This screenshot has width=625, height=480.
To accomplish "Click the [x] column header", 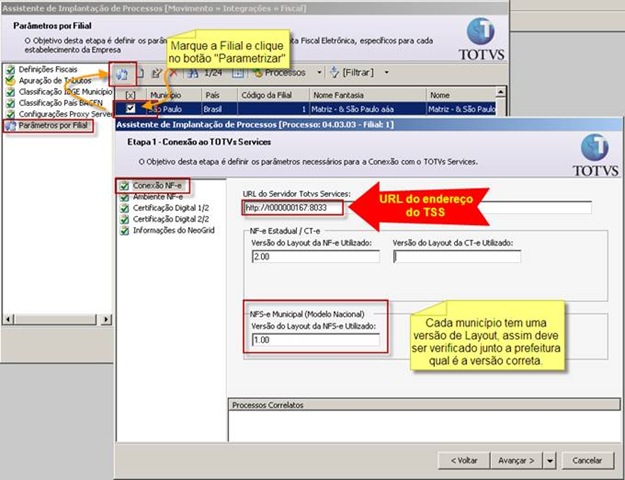I will click(x=130, y=95).
